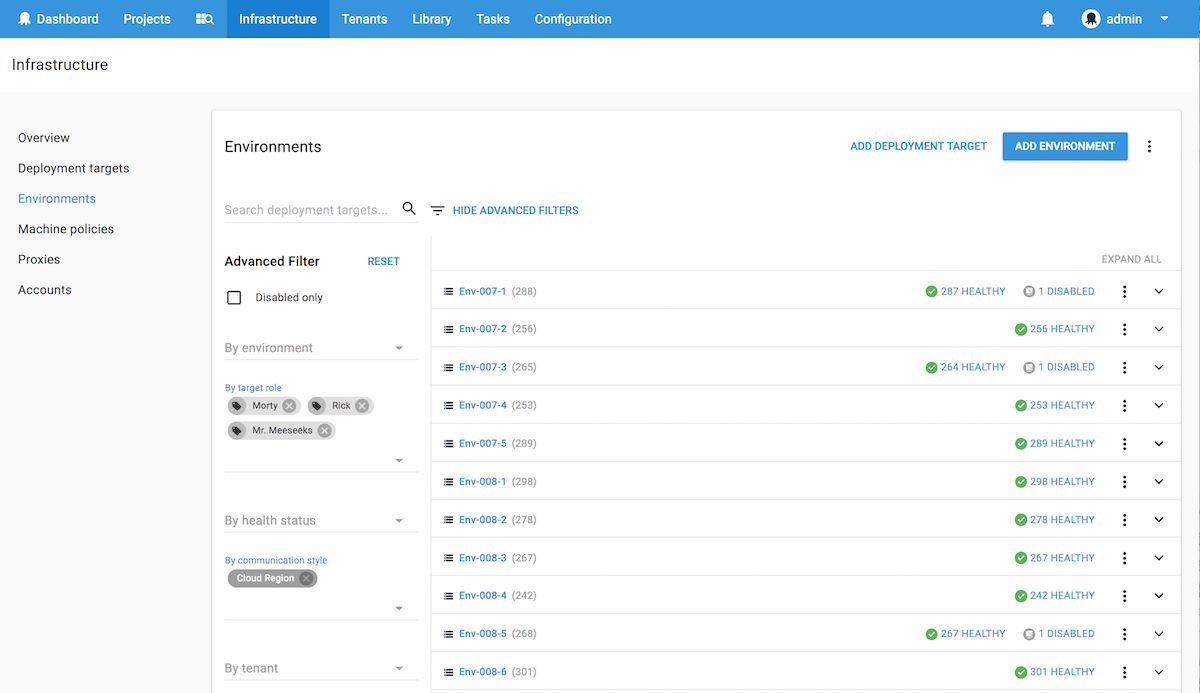Click the Add Environment button
Viewport: 1200px width, 693px height.
click(x=1065, y=146)
